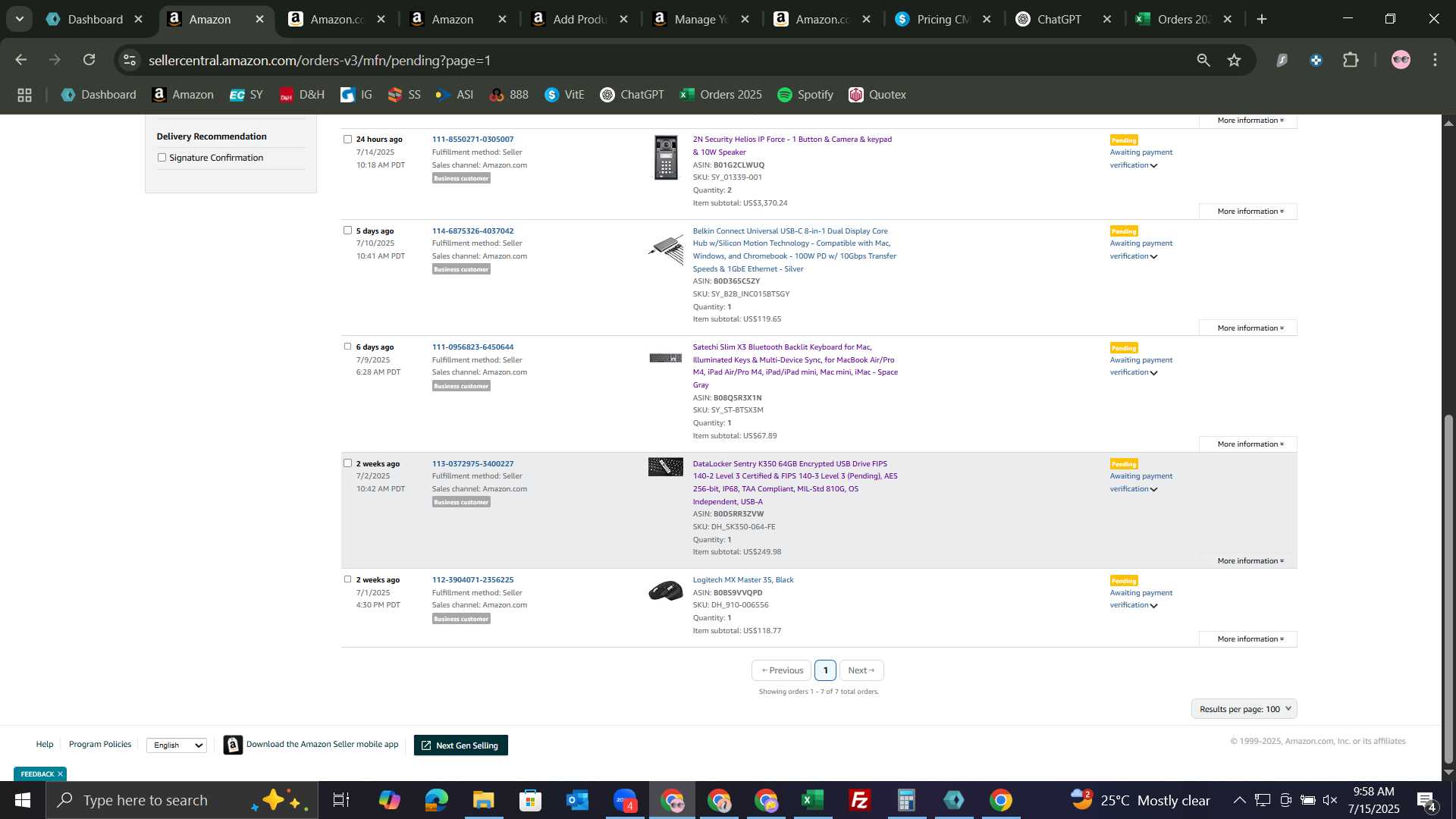Image resolution: width=1456 pixels, height=819 pixels.
Task: Open the tab search chevron in Chrome
Action: 19,19
